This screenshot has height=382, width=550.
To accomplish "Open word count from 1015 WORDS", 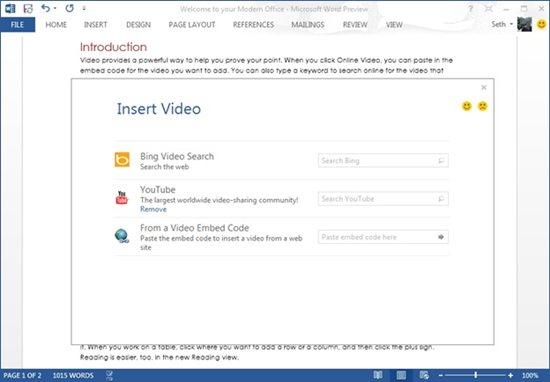I will [x=73, y=376].
